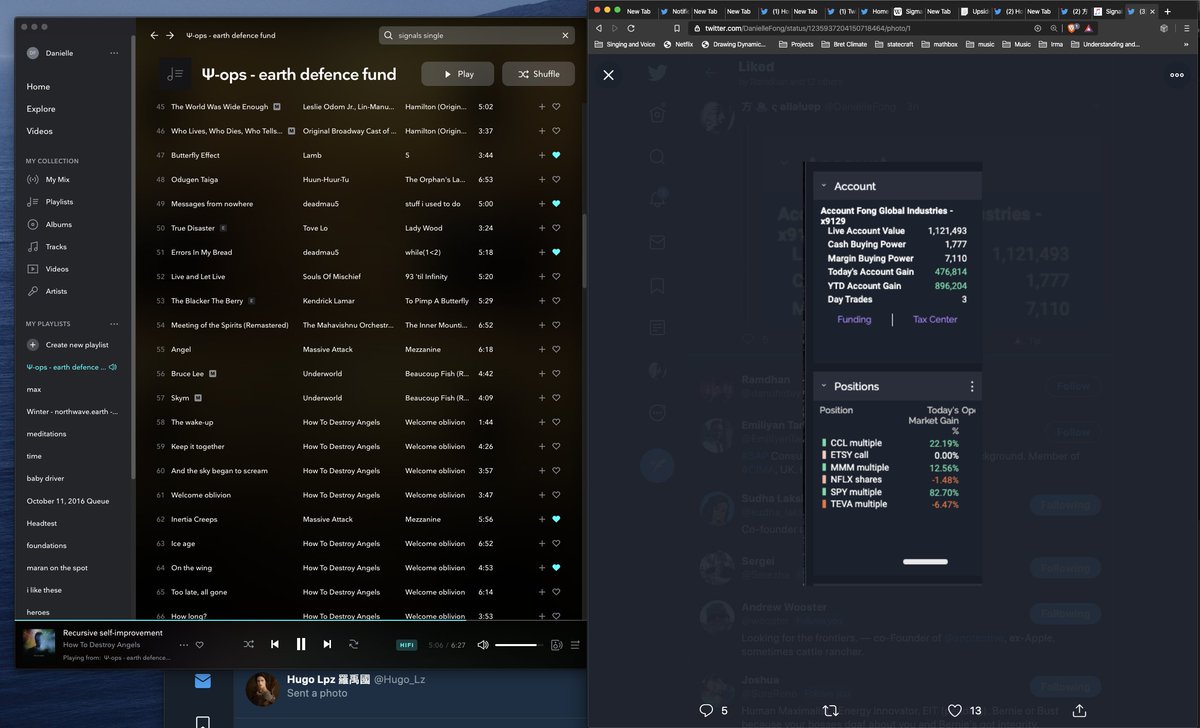Open Albums in My Collection
The image size is (1200, 728).
pyautogui.click(x=49, y=225)
